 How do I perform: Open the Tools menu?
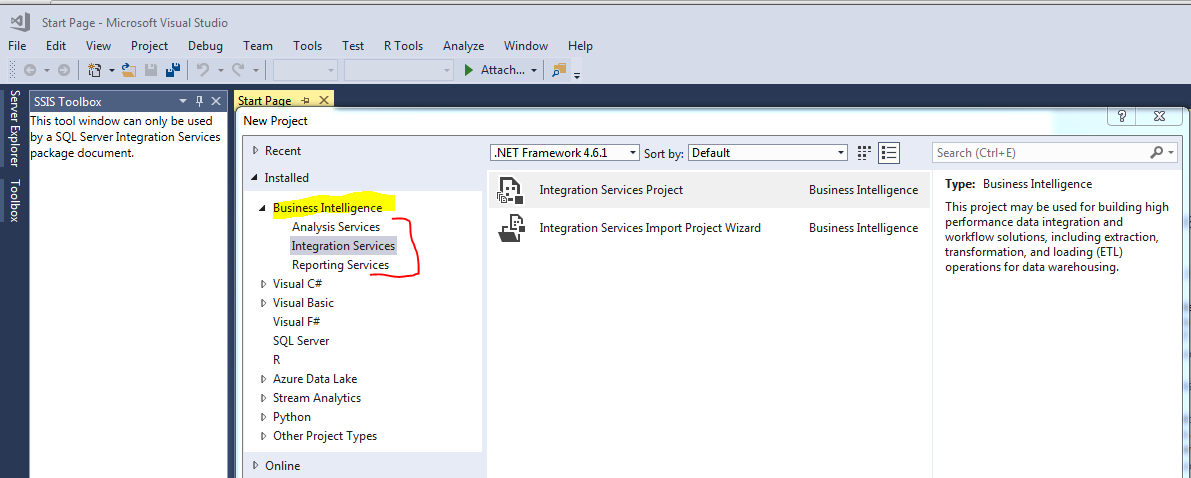[308, 46]
